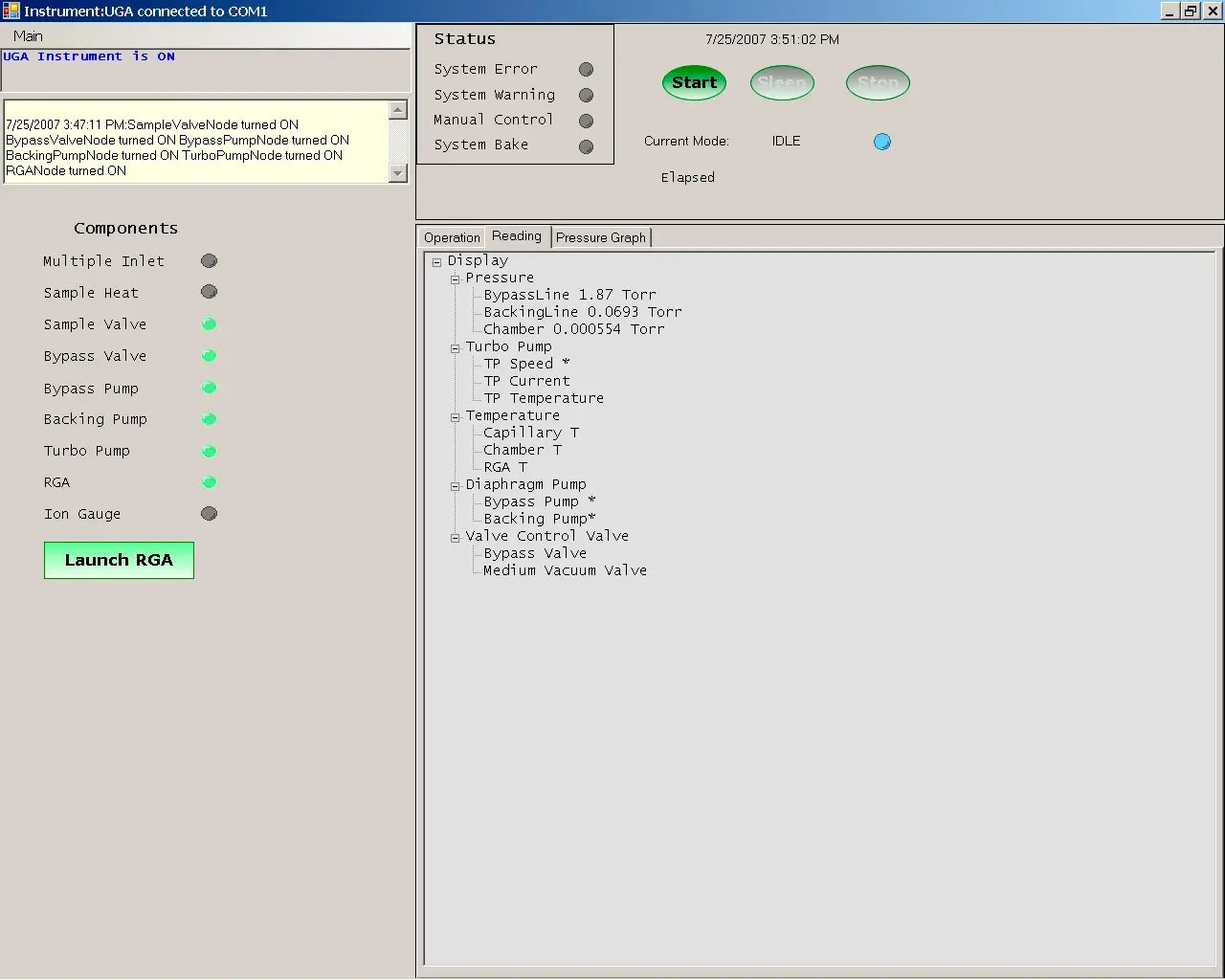
Task: Click the System Error status LED
Action: pos(586,70)
